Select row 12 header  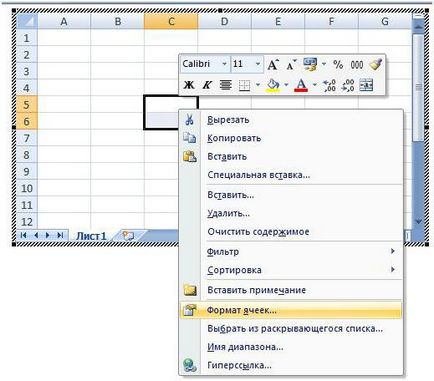(27, 222)
